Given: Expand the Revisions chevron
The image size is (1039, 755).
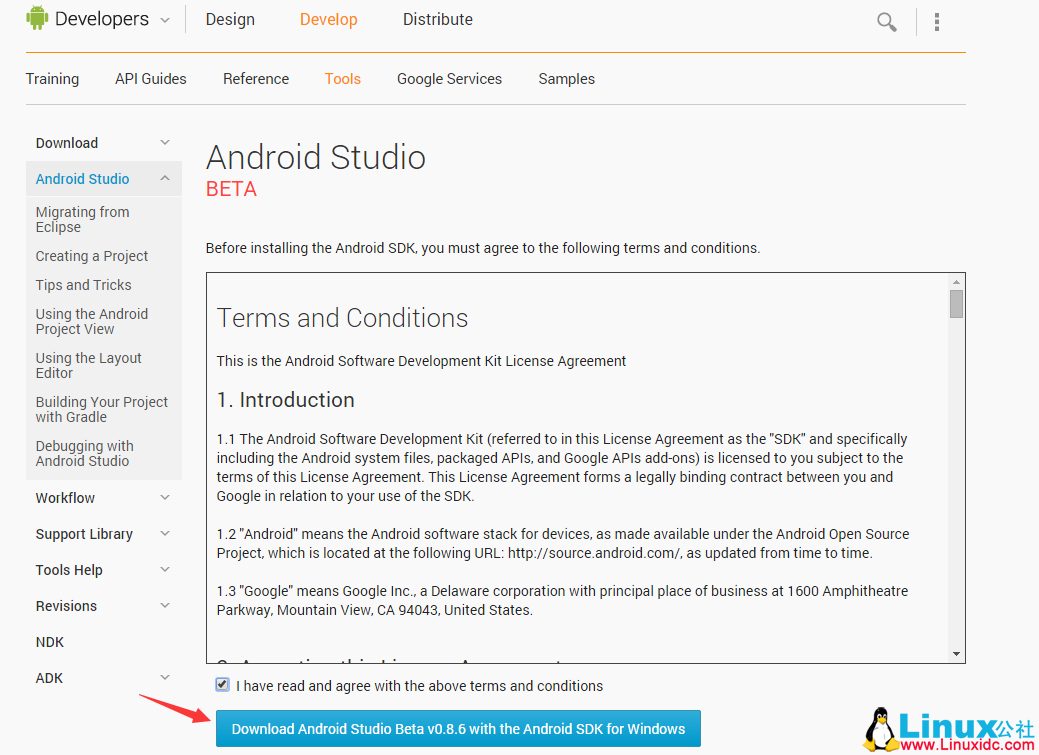Looking at the screenshot, I should tap(165, 605).
